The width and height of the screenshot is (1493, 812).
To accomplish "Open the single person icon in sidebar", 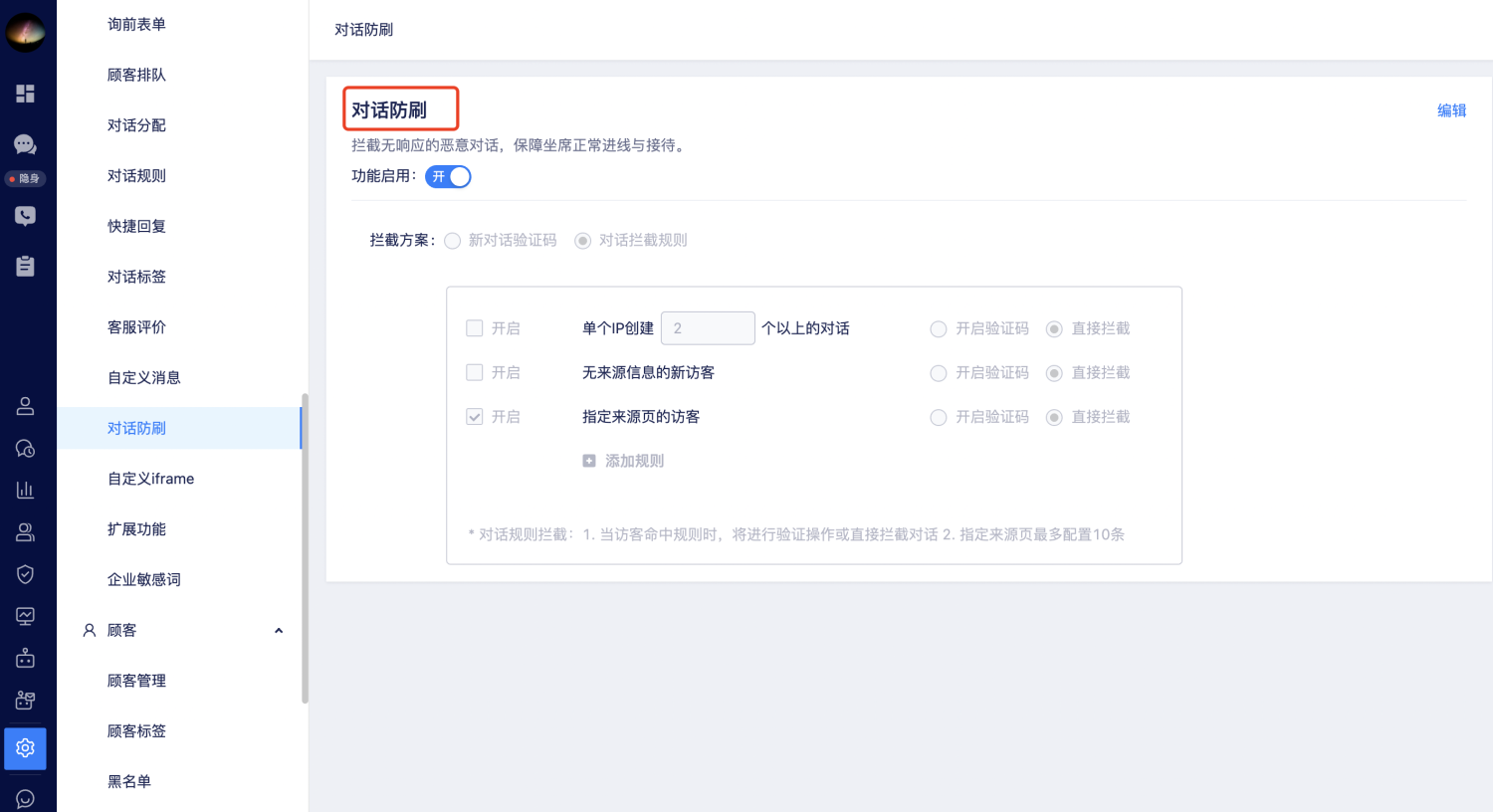I will tap(26, 406).
